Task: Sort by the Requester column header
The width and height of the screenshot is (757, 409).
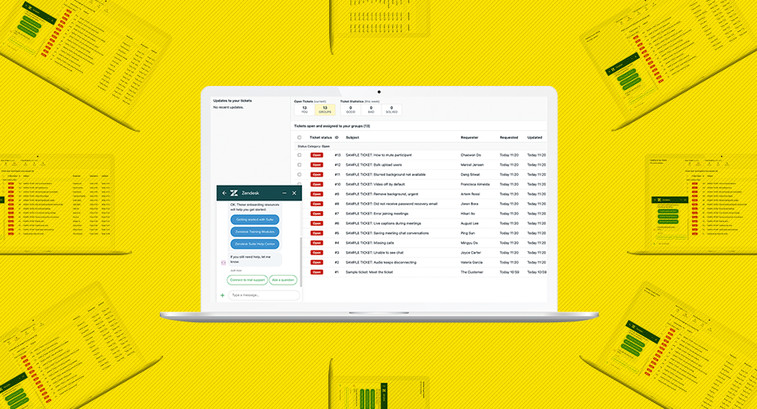Action: click(x=469, y=138)
